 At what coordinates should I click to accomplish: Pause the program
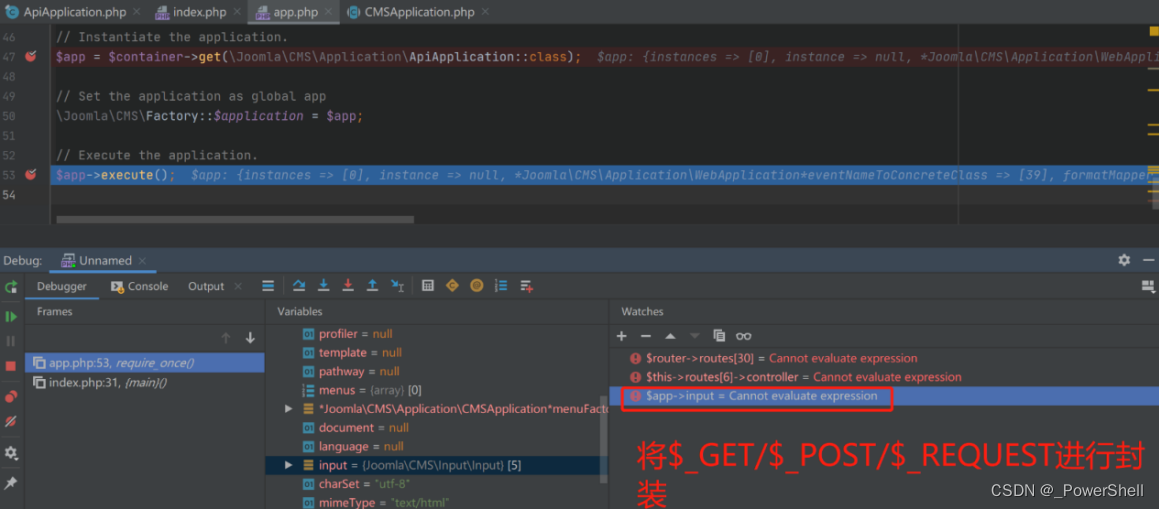(11, 341)
